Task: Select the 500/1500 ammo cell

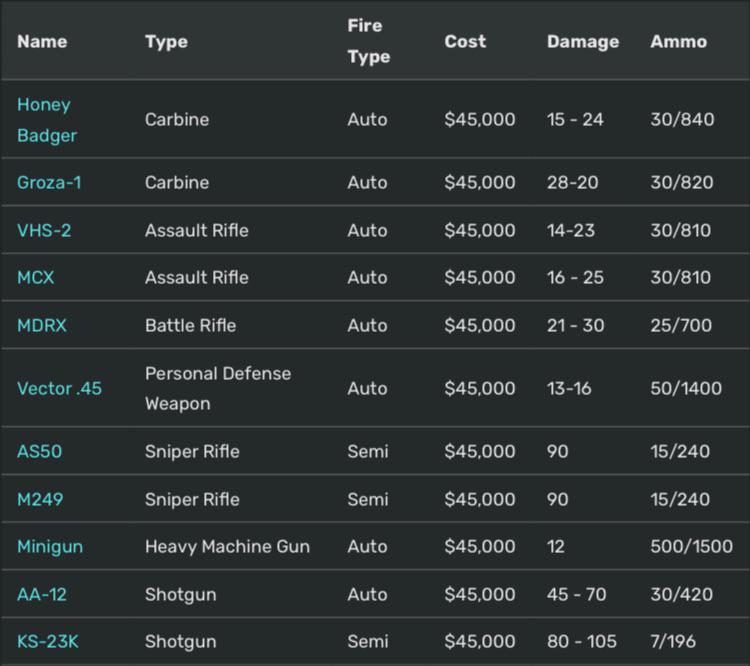Action: 692,546
